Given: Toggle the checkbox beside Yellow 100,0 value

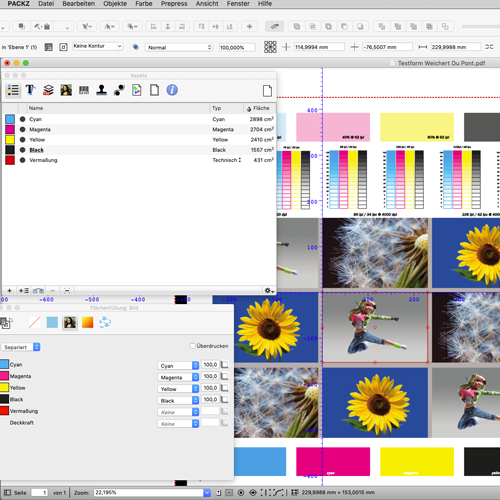Looking at the screenshot, I should tap(225, 388).
